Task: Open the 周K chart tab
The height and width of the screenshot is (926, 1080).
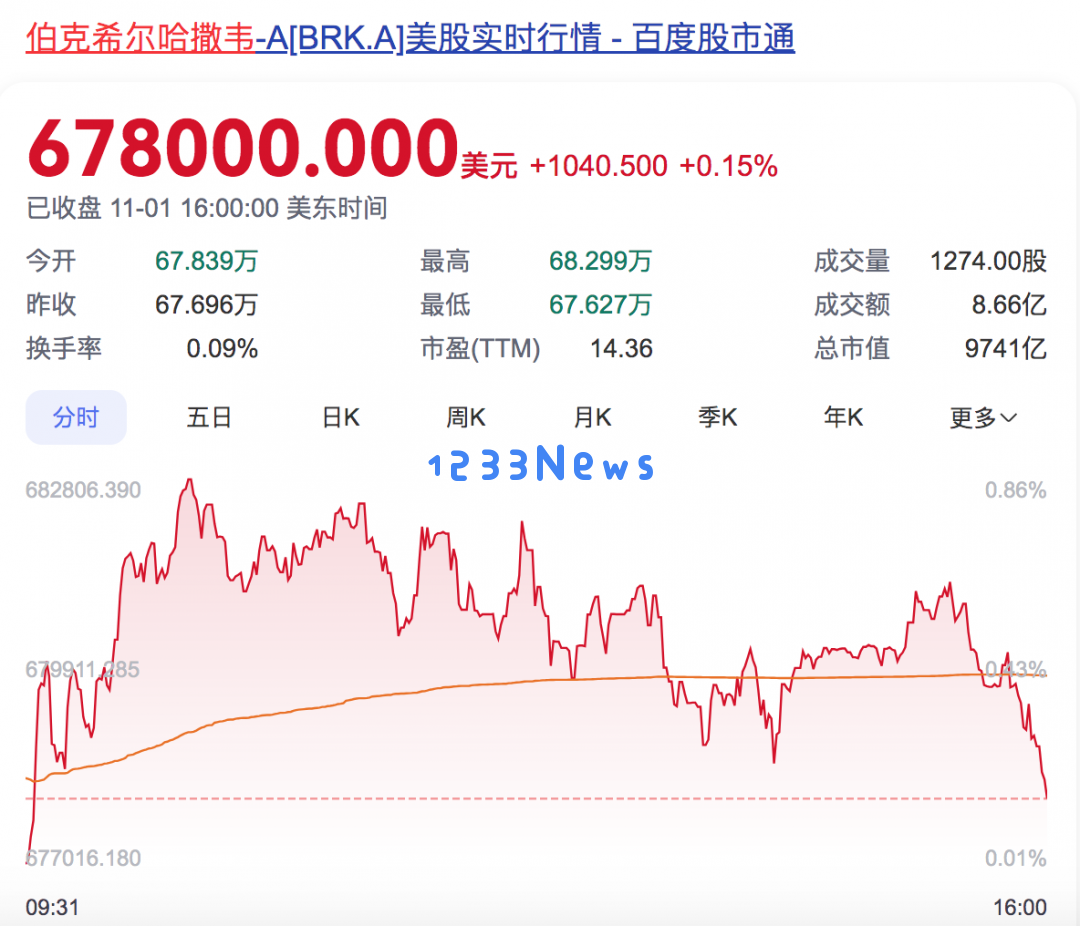Action: tap(466, 418)
